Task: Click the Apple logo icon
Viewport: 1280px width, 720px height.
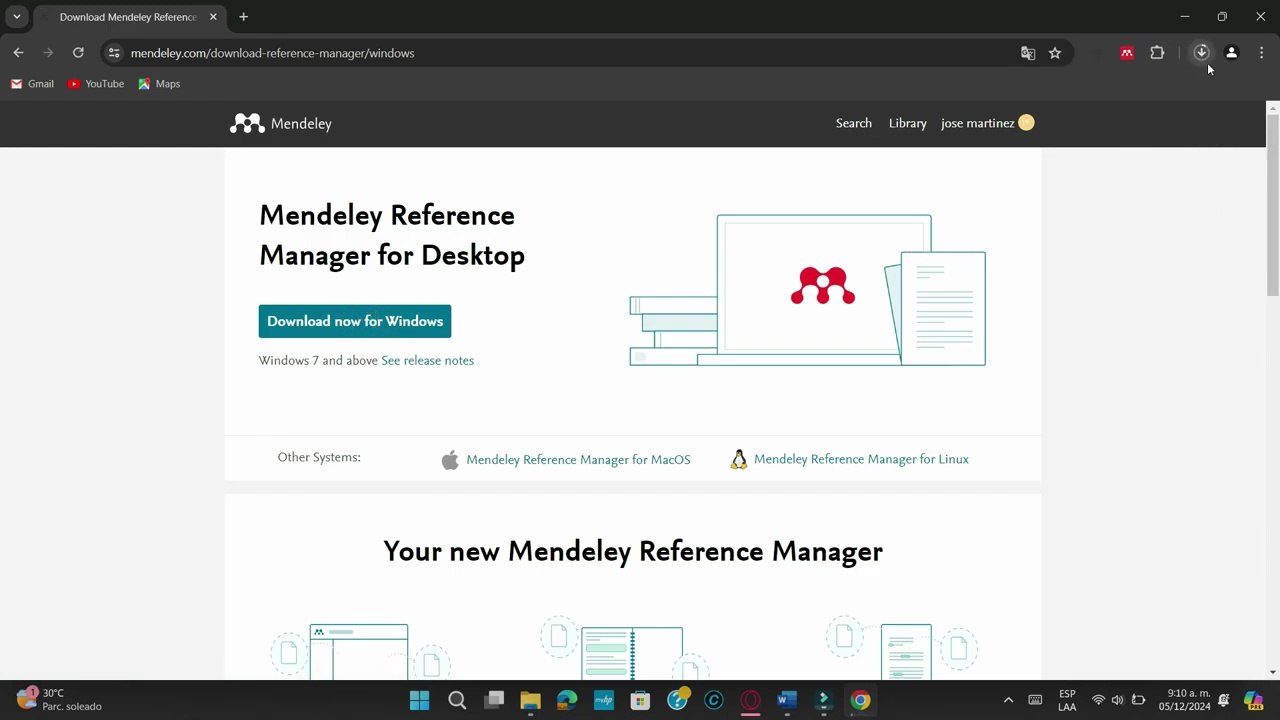Action: click(x=450, y=460)
